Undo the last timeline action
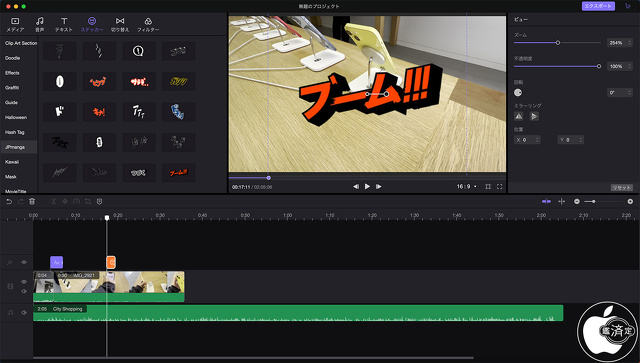 tap(9, 201)
